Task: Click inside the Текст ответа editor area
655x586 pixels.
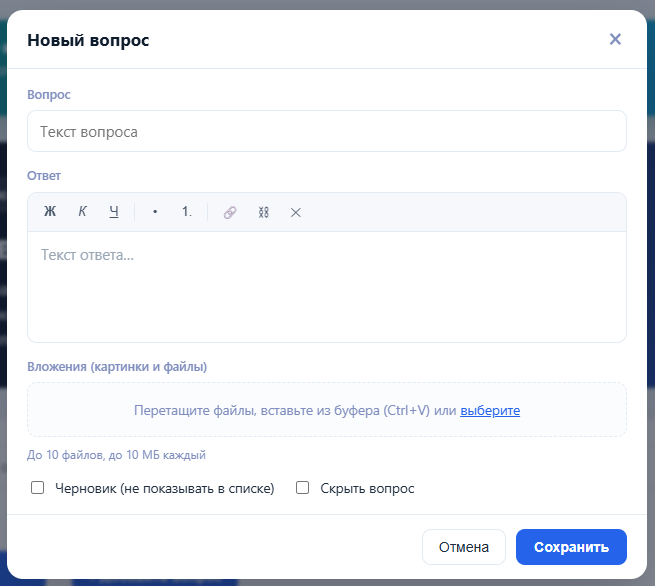Action: point(327,287)
